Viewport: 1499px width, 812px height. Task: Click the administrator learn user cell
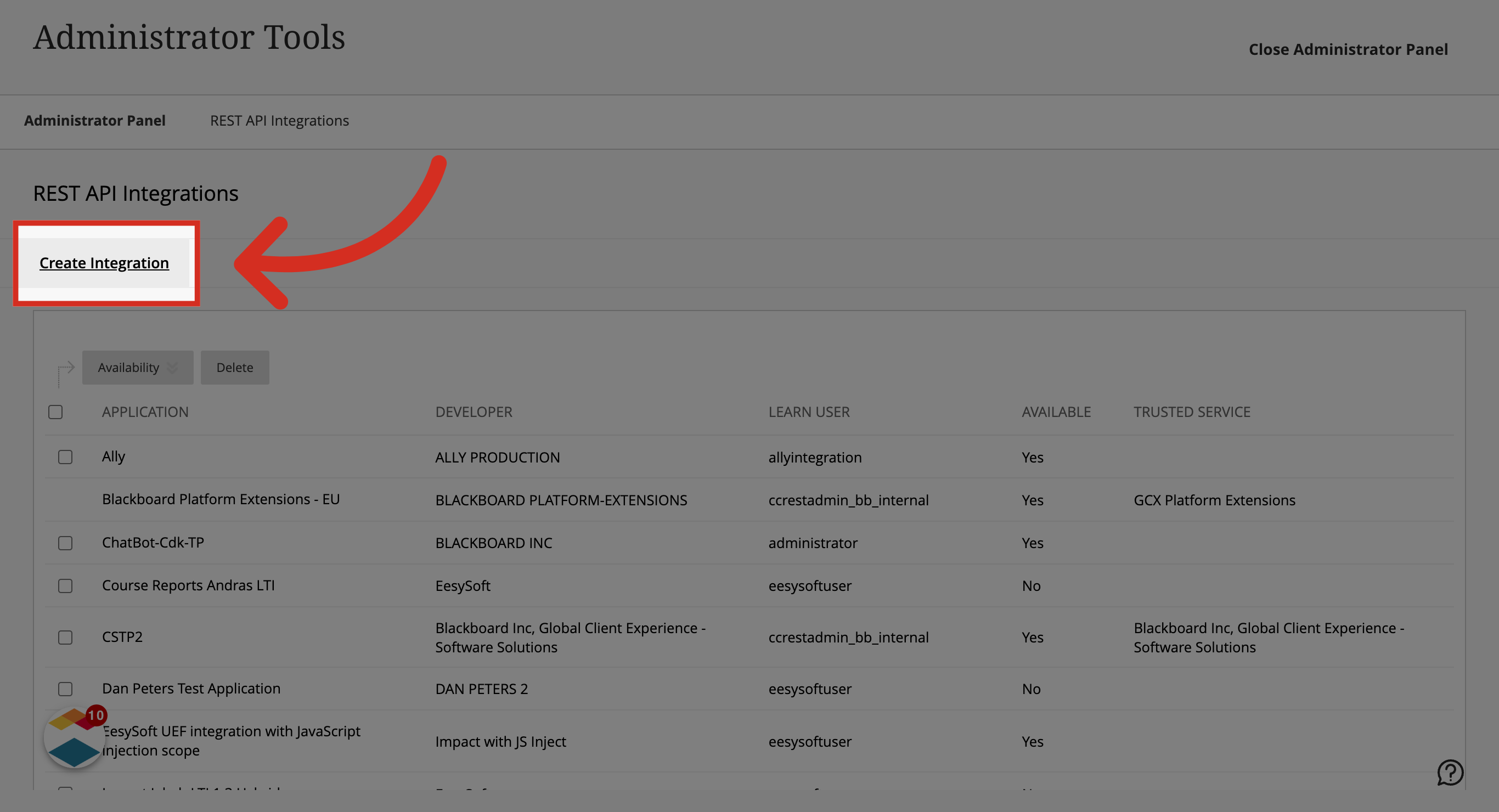pos(813,543)
